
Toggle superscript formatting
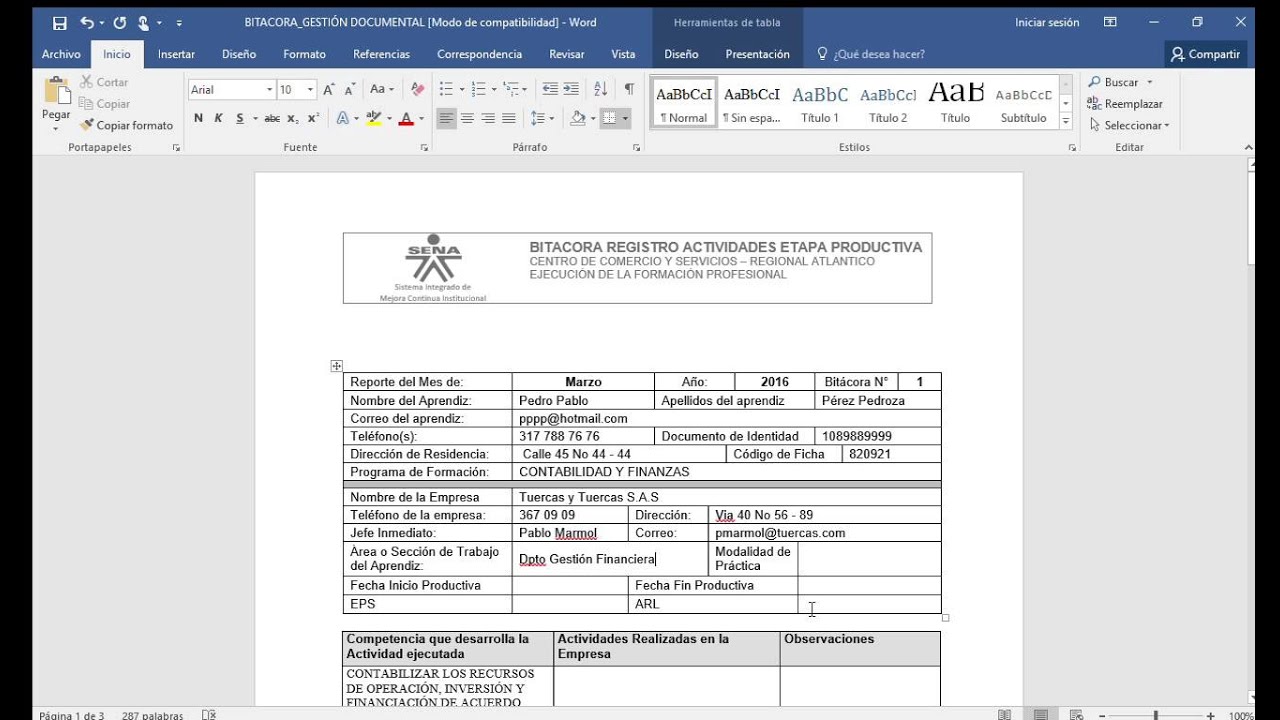pos(313,118)
